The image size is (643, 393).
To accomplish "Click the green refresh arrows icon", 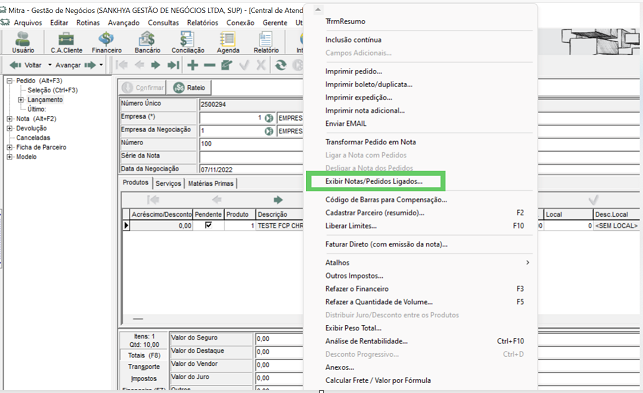I will 280,65.
